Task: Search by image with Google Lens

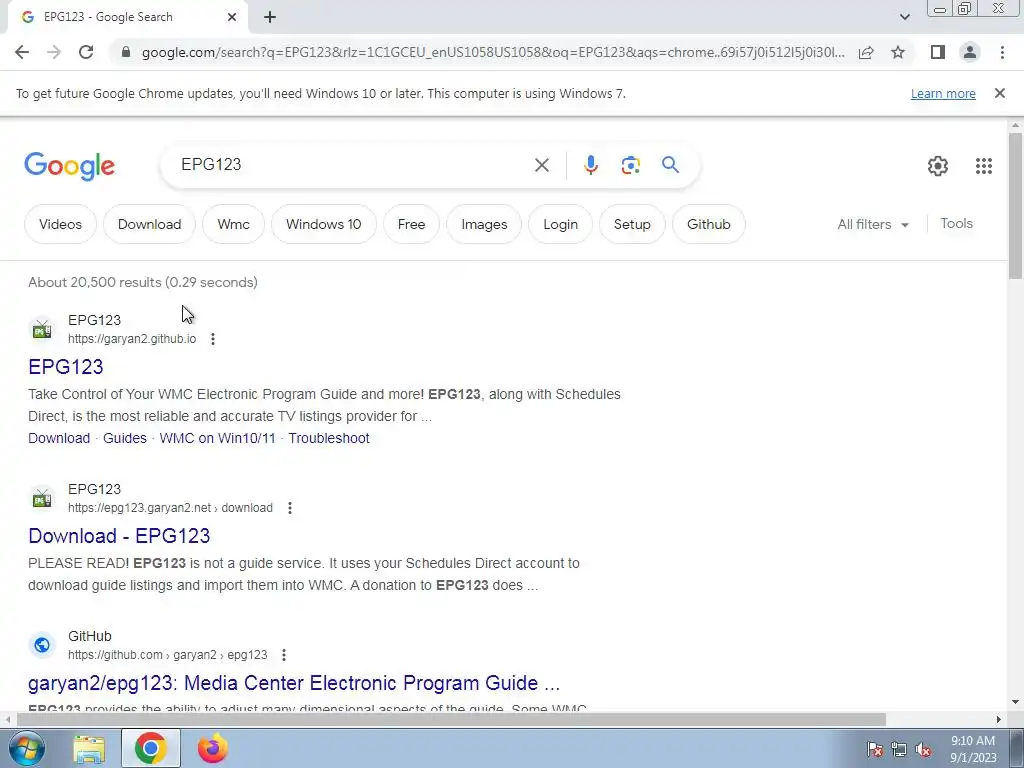Action: [x=630, y=165]
